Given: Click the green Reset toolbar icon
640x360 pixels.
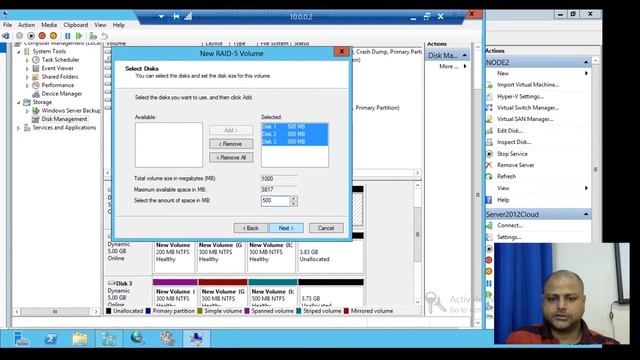Looking at the screenshot, I should [79, 36].
